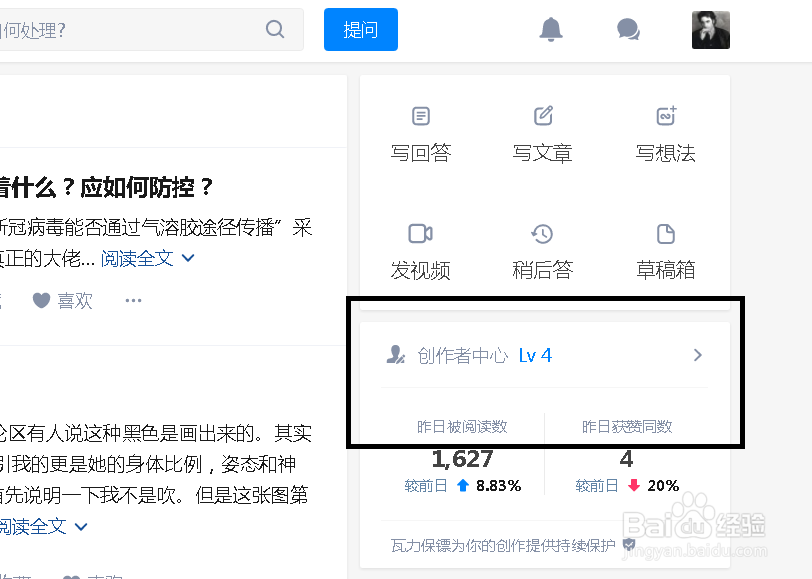Click the search magnifier icon

coord(274,29)
